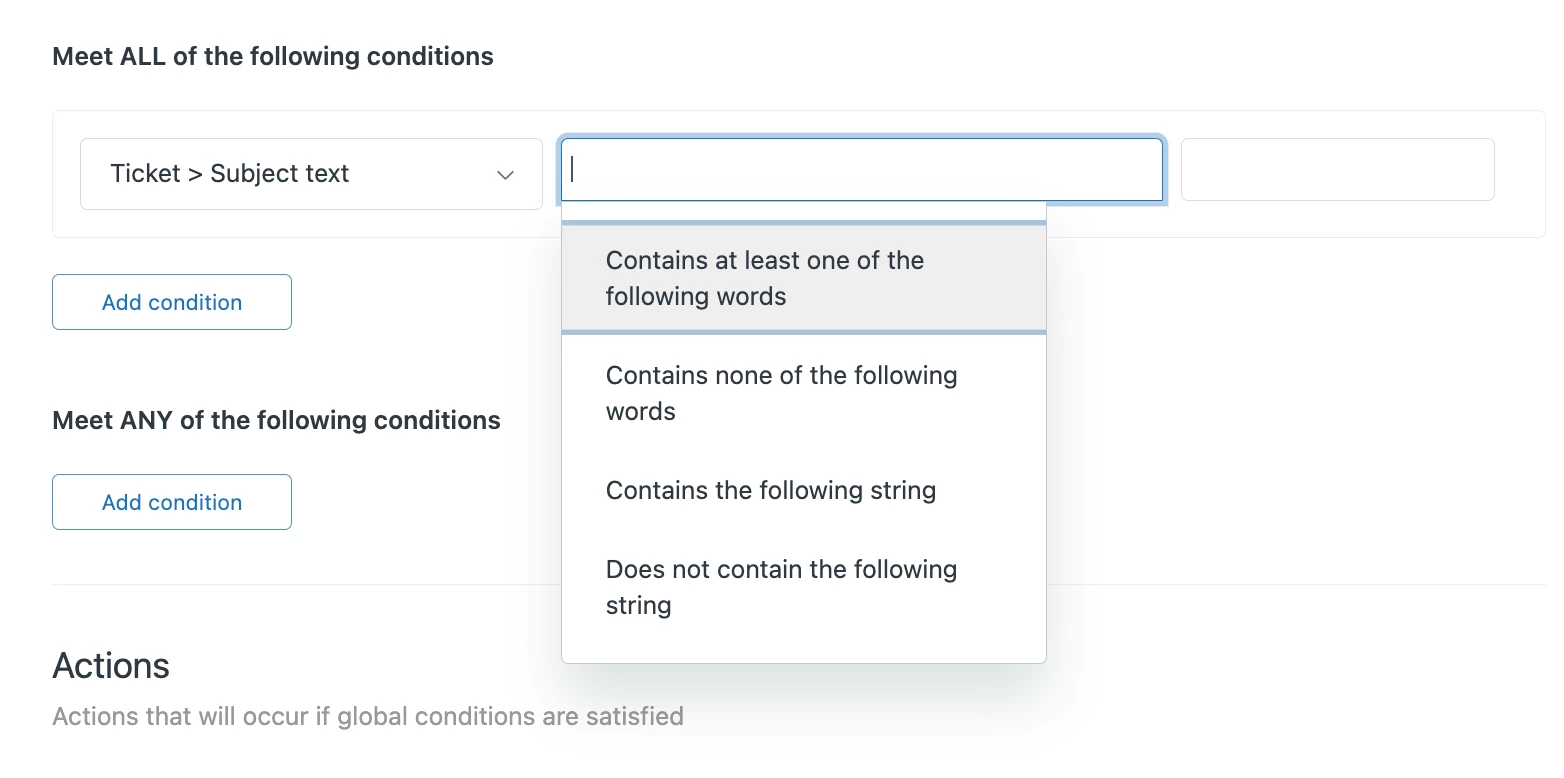Focus the operator search input field
The image size is (1564, 778).
pos(861,170)
